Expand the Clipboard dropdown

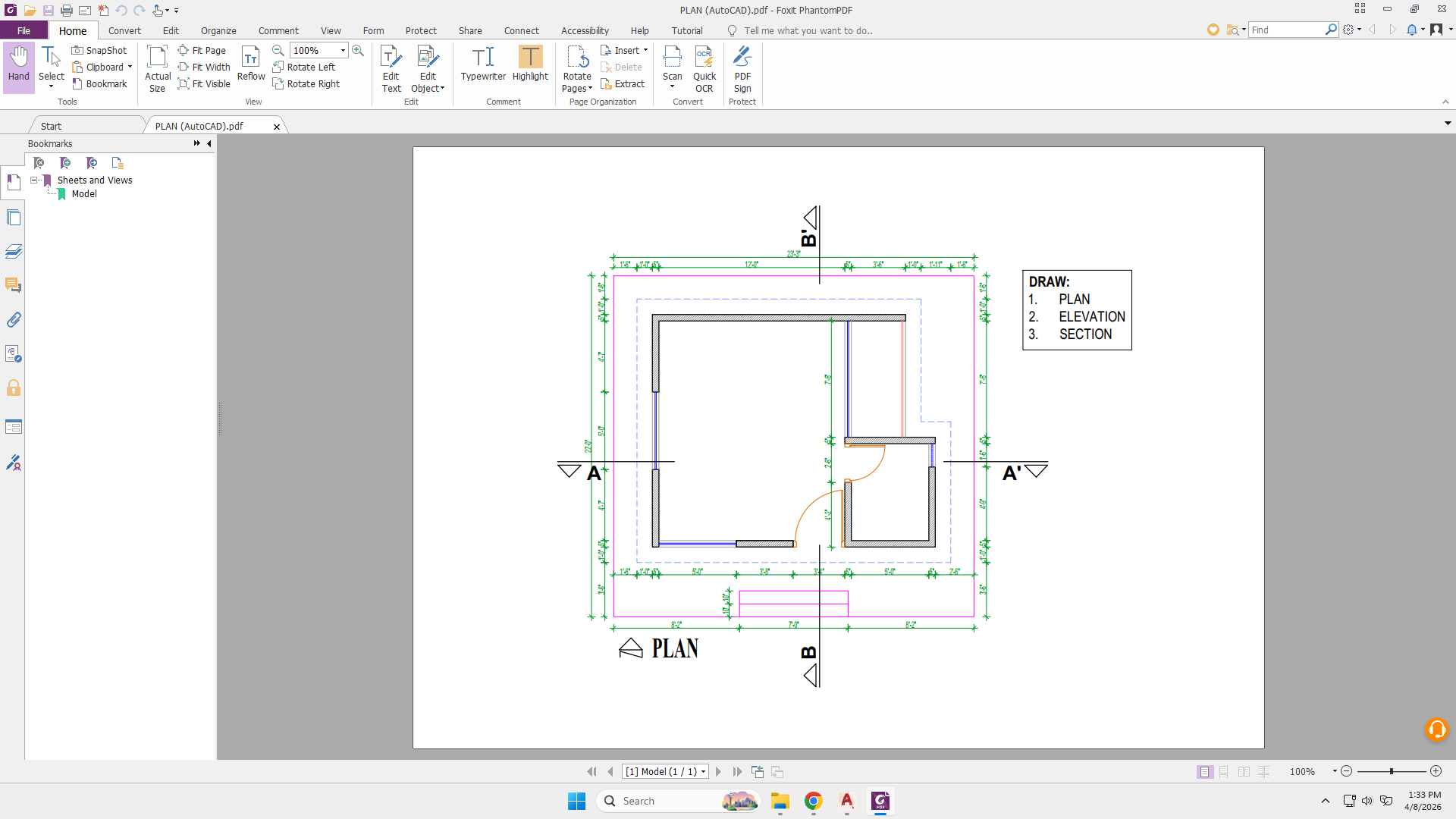130,67
